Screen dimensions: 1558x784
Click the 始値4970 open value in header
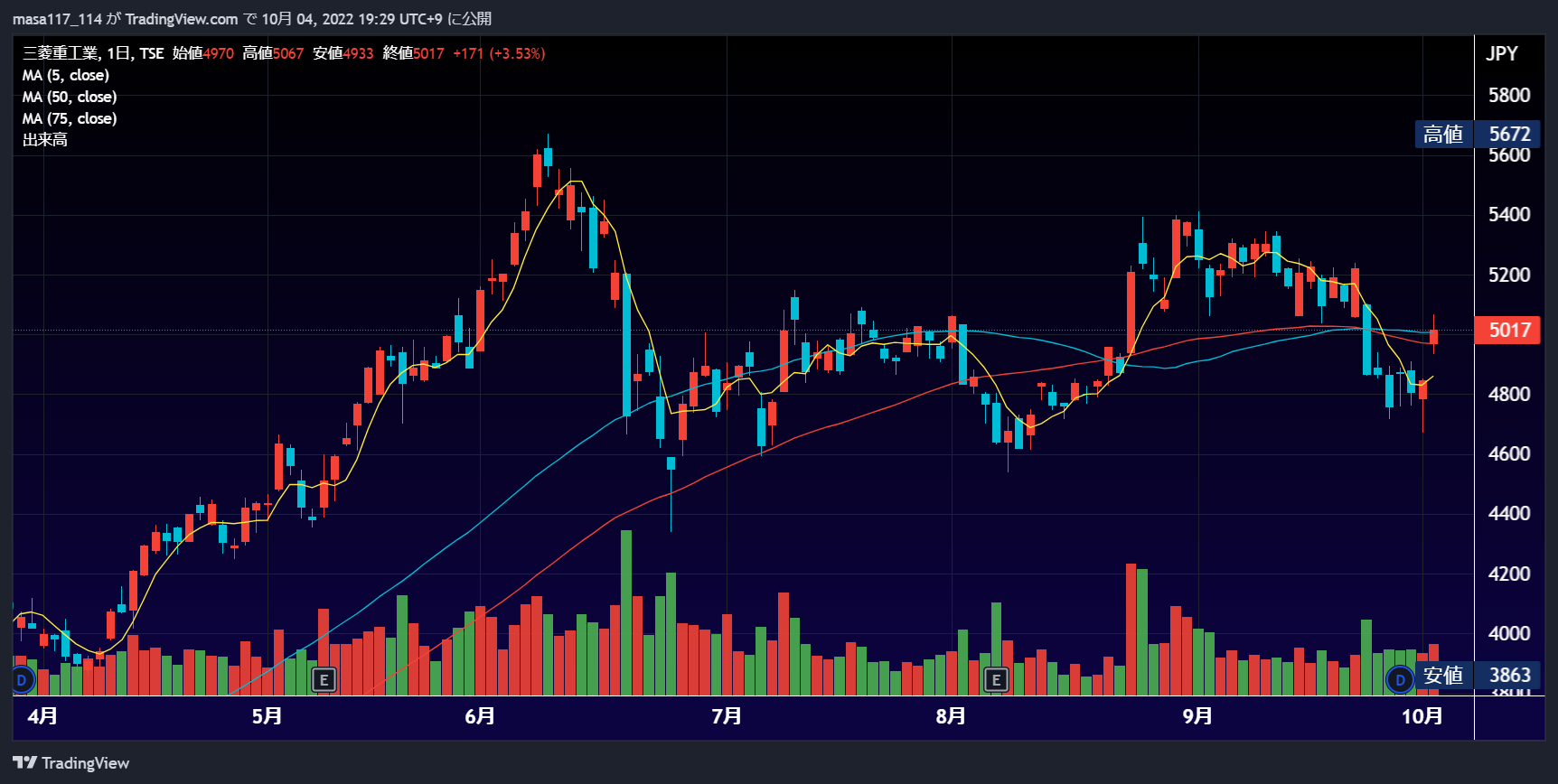pos(203,53)
